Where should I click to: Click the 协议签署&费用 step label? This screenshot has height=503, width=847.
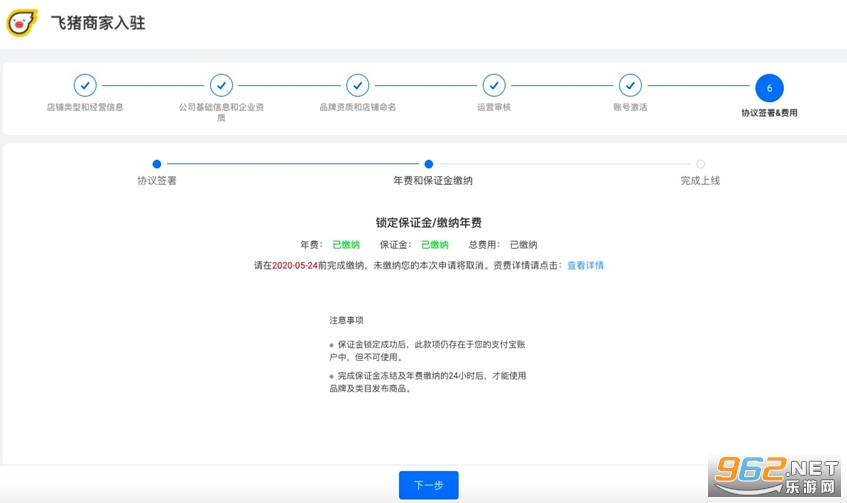pyautogui.click(x=769, y=113)
